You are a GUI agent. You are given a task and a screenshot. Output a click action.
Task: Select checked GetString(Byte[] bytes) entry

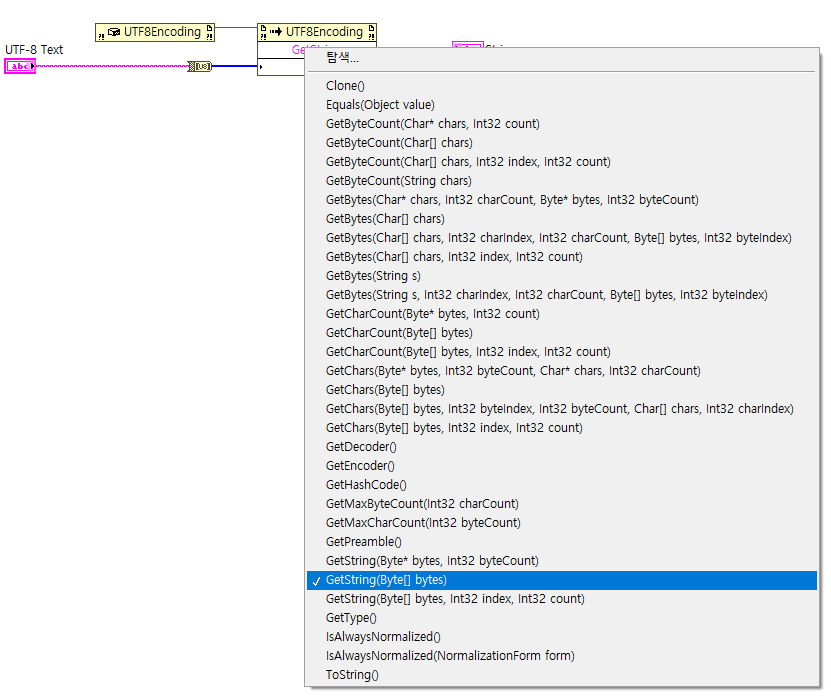562,580
